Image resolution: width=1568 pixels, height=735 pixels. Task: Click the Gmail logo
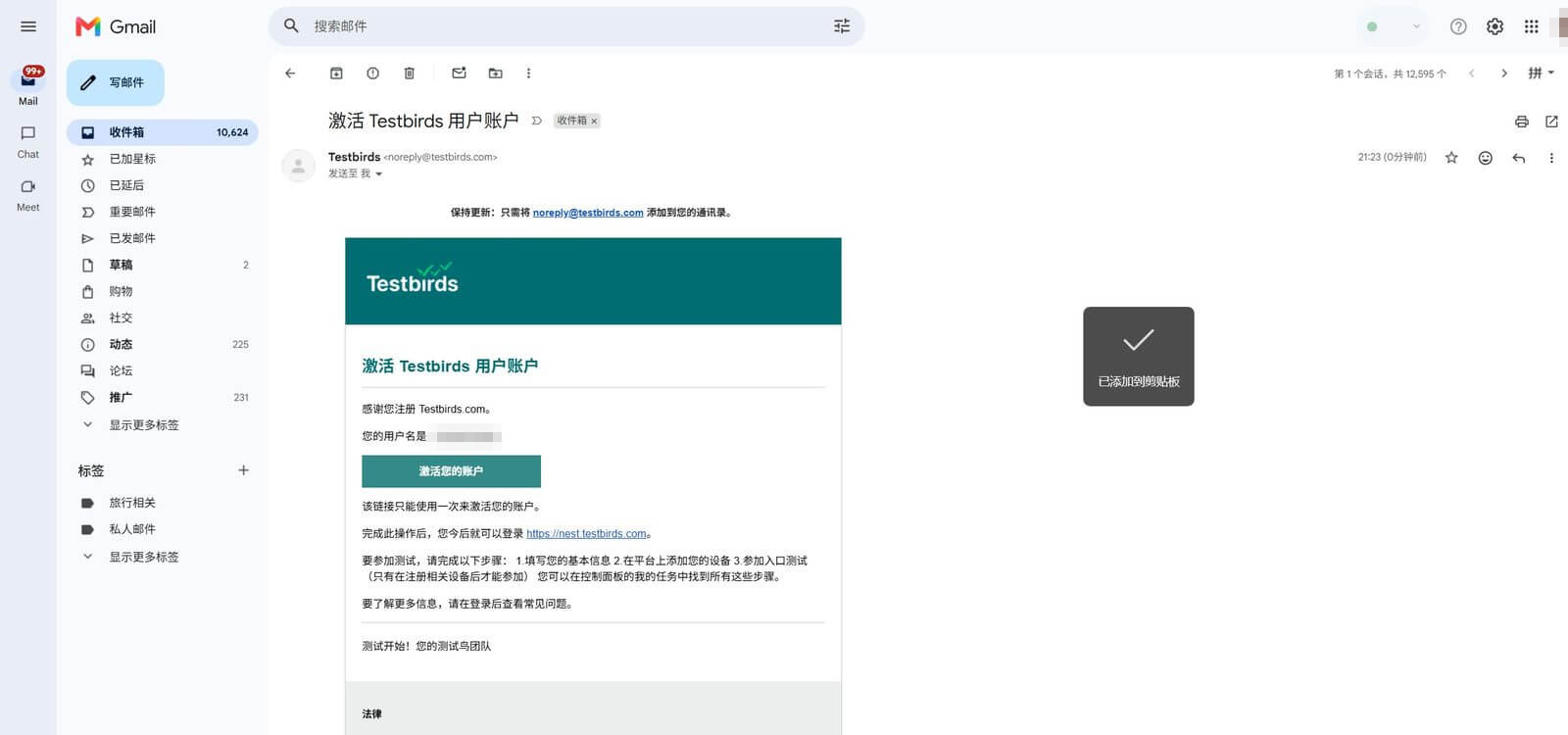116,26
